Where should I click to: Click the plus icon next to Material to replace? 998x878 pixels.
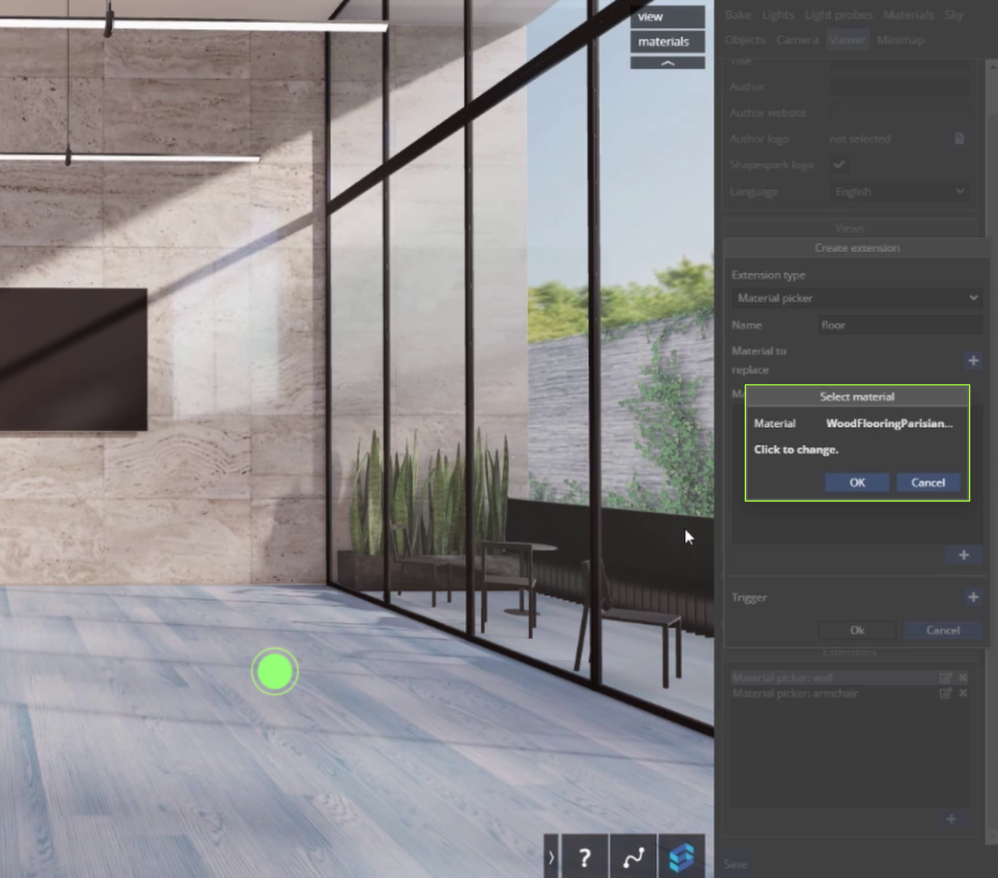[x=972, y=361]
